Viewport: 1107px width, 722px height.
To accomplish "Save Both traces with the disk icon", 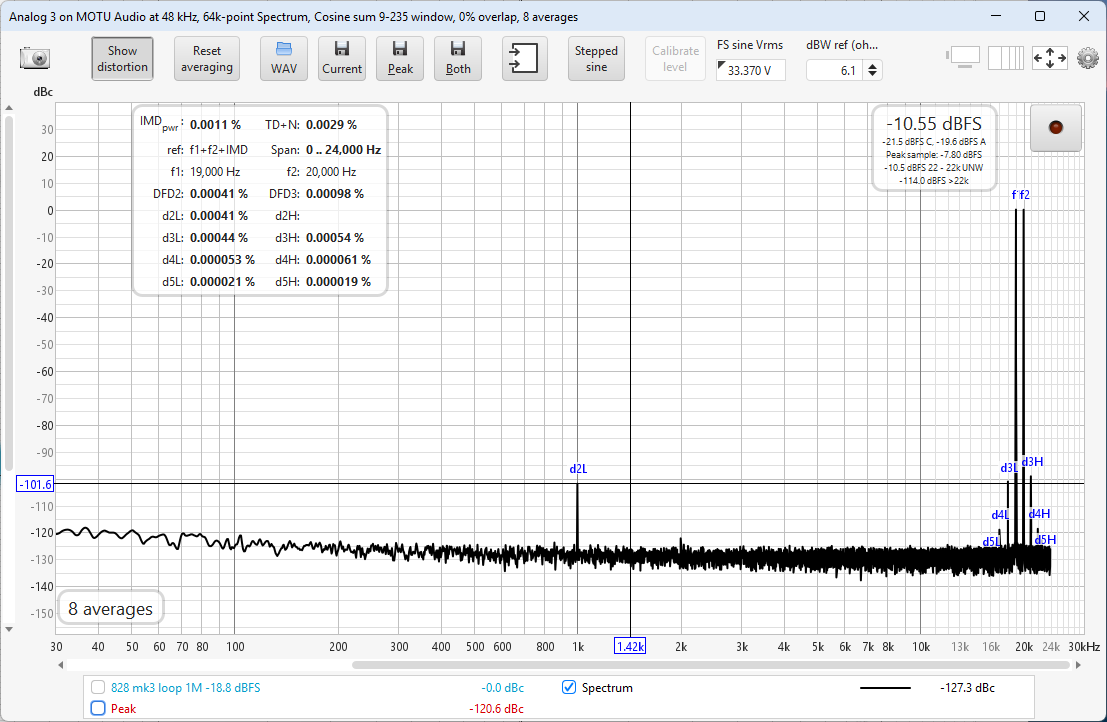I will pyautogui.click(x=457, y=59).
